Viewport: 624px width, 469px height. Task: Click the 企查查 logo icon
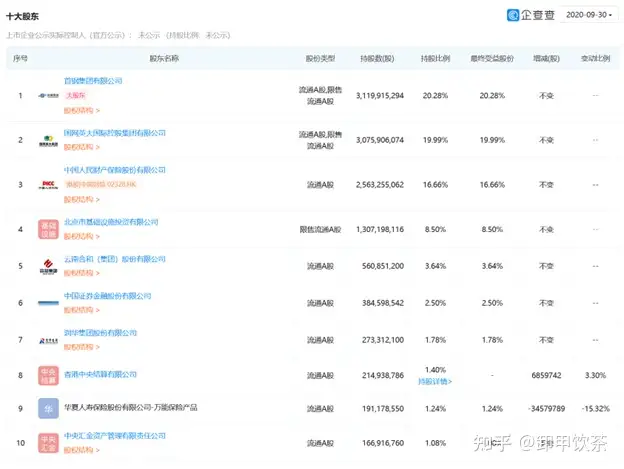tap(513, 15)
